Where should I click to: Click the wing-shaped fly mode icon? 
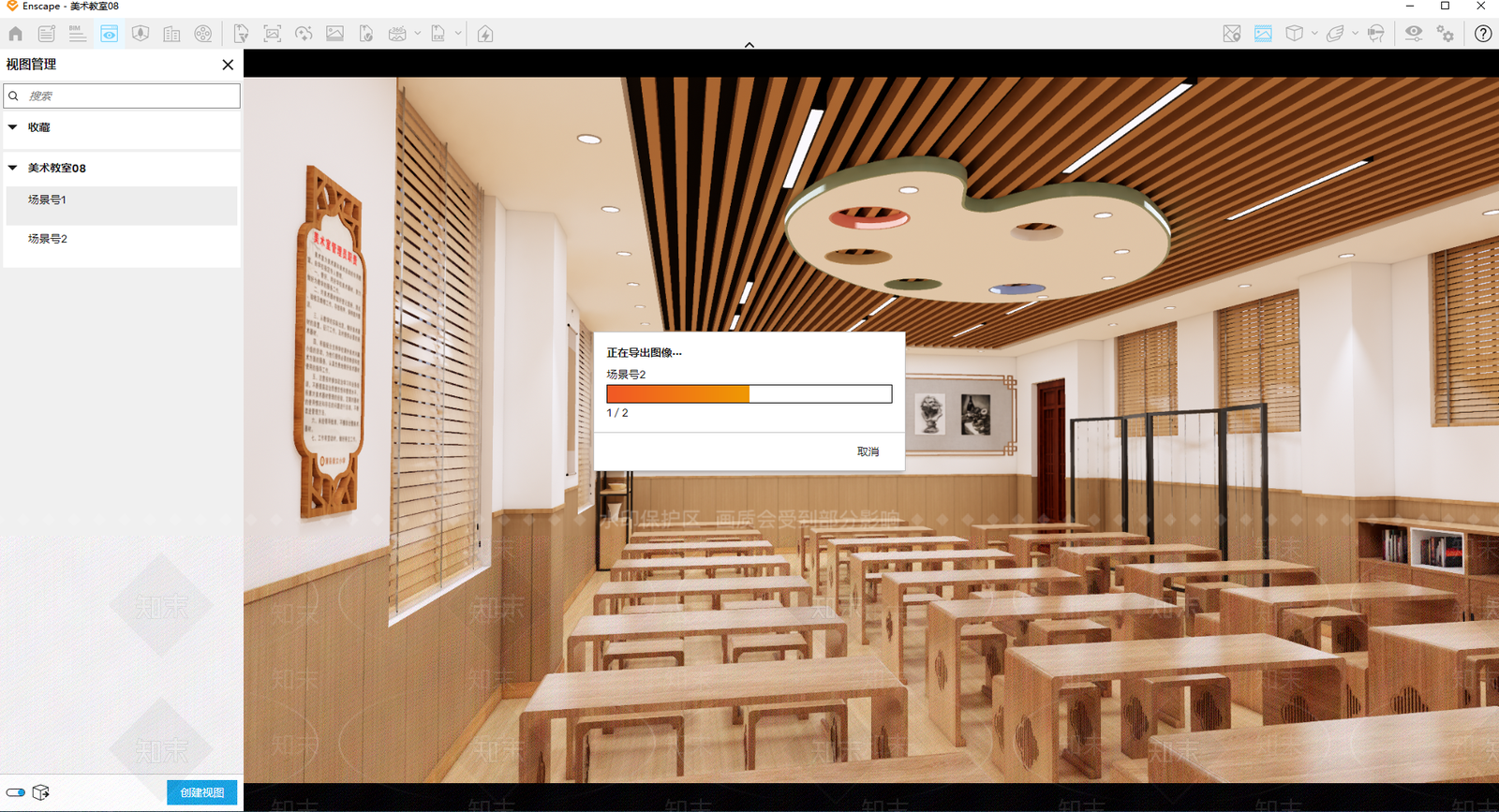(x=1335, y=34)
